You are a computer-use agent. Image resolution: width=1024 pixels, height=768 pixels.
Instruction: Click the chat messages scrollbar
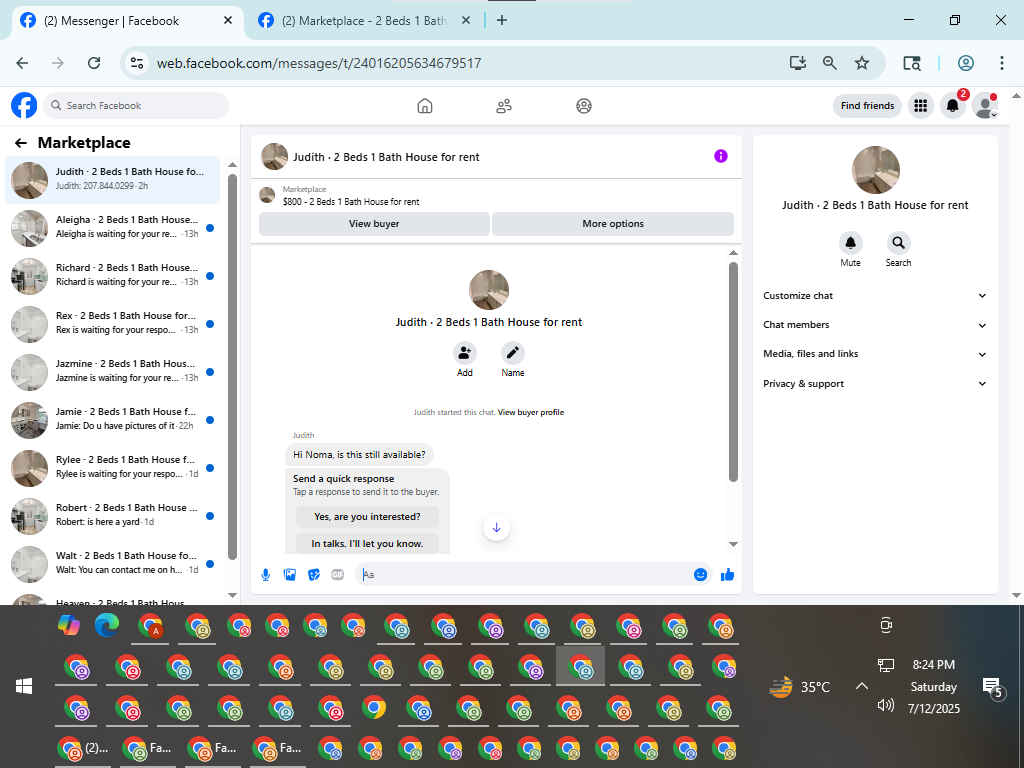point(733,372)
